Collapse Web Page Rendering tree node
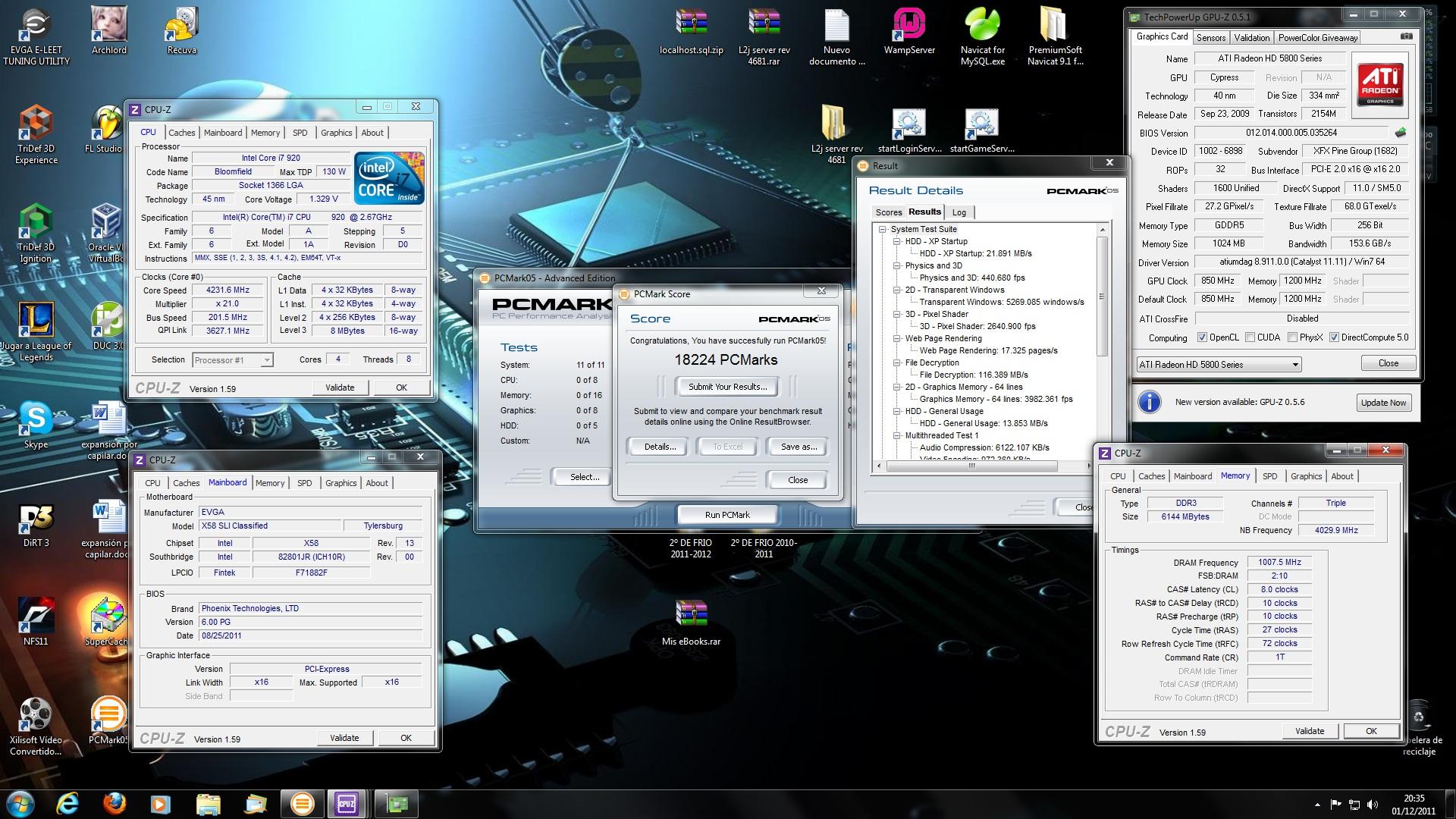1456x819 pixels. click(897, 338)
